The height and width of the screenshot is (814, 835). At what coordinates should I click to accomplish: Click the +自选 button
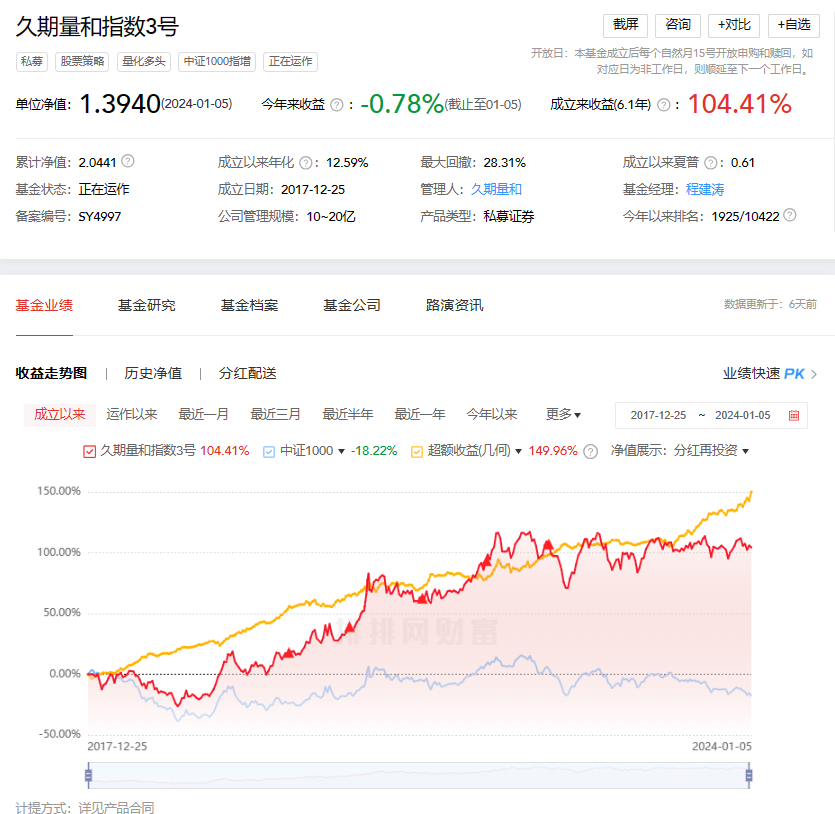(x=793, y=25)
